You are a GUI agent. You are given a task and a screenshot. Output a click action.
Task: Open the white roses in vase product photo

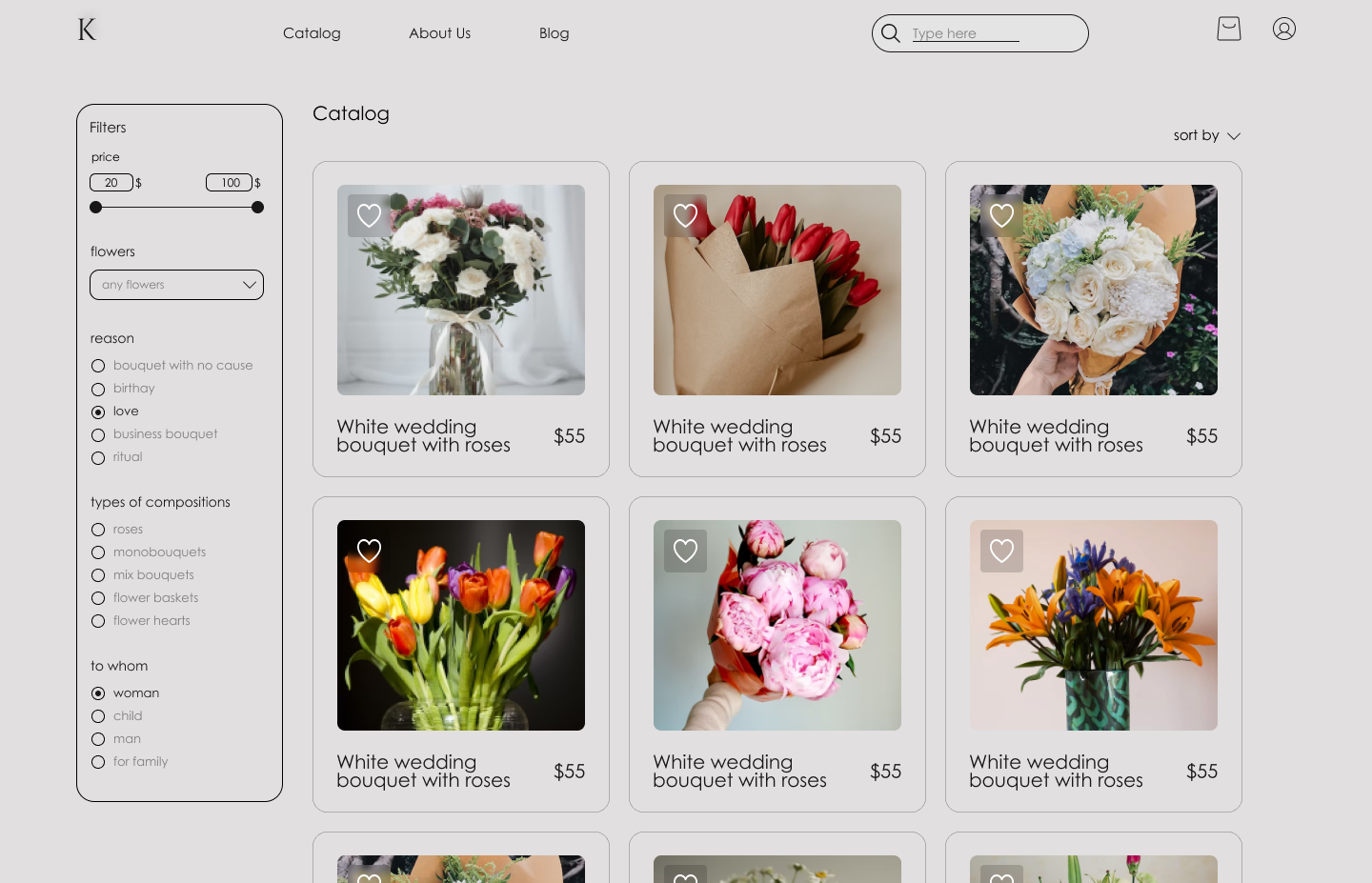[461, 290]
